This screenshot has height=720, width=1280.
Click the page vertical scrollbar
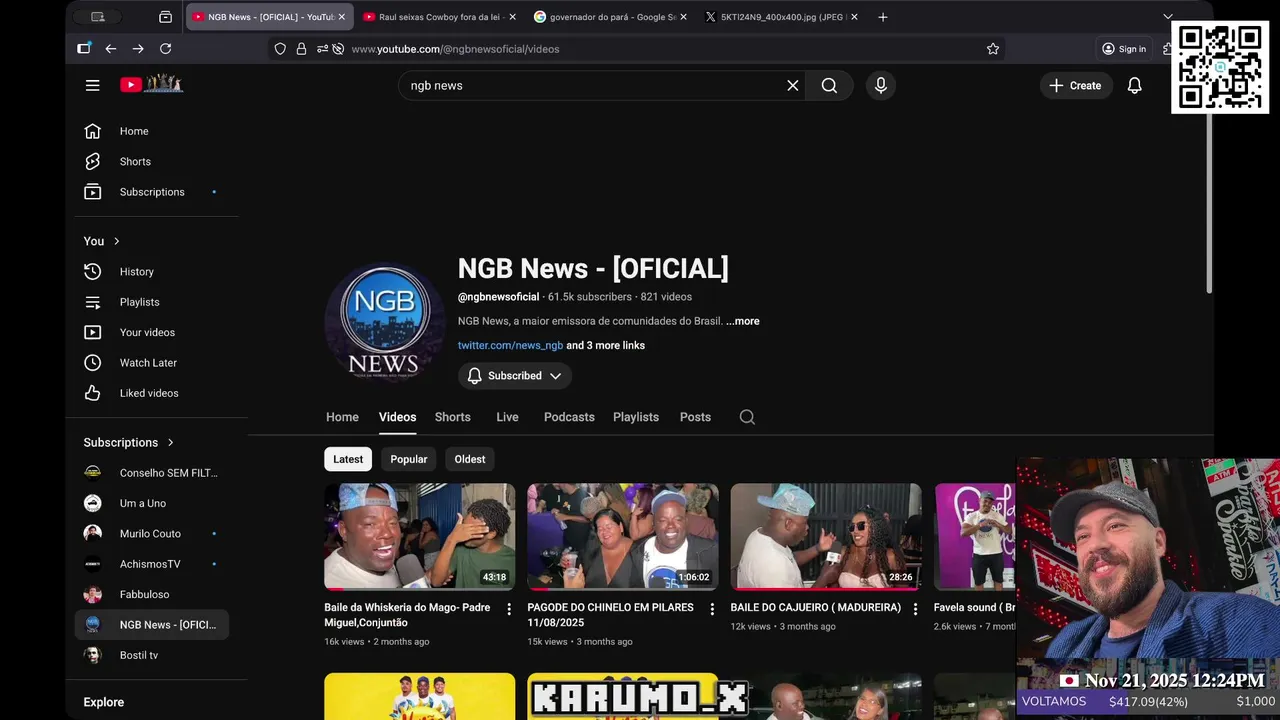click(x=1209, y=205)
